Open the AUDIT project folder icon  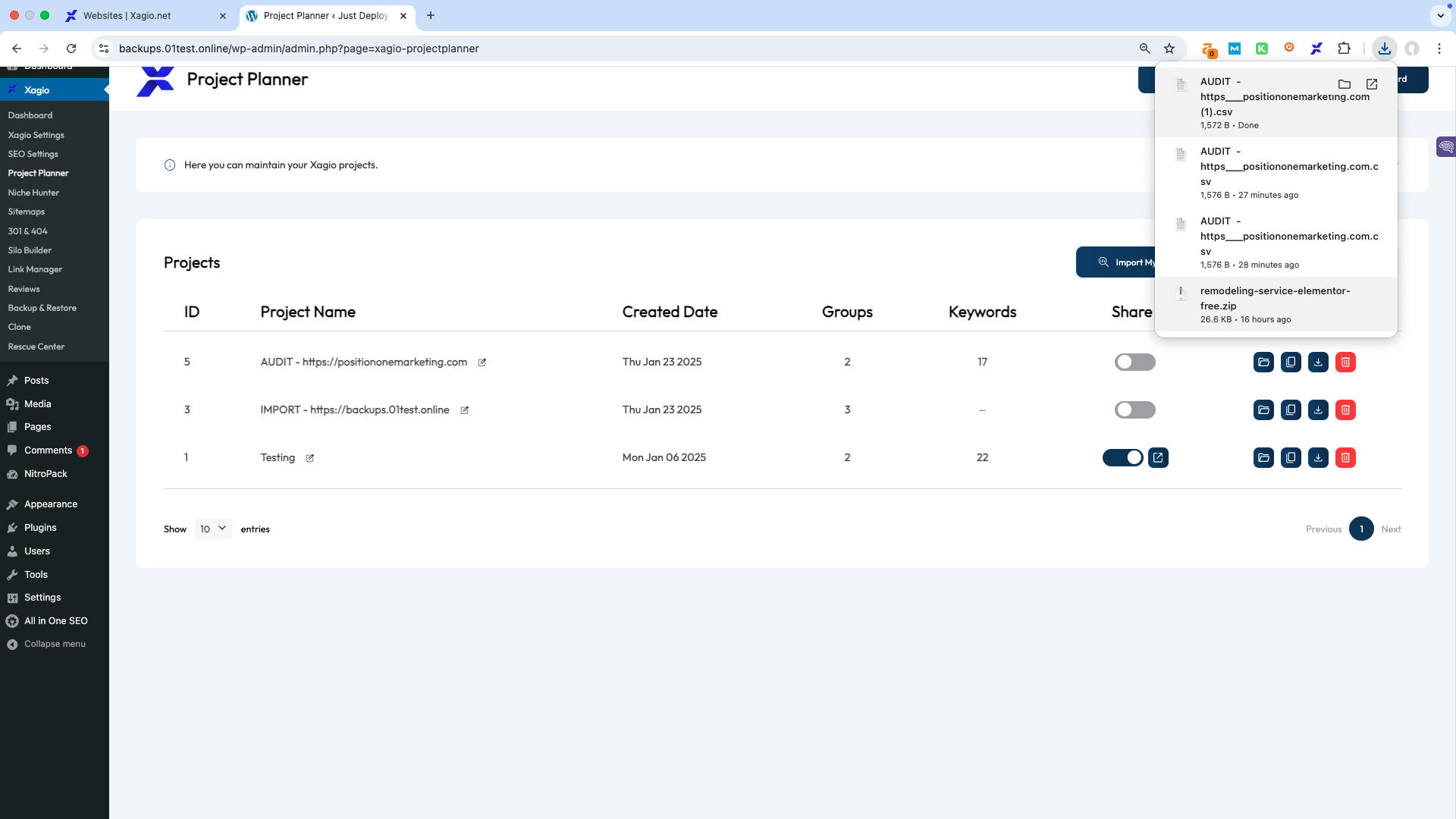[x=1263, y=362]
